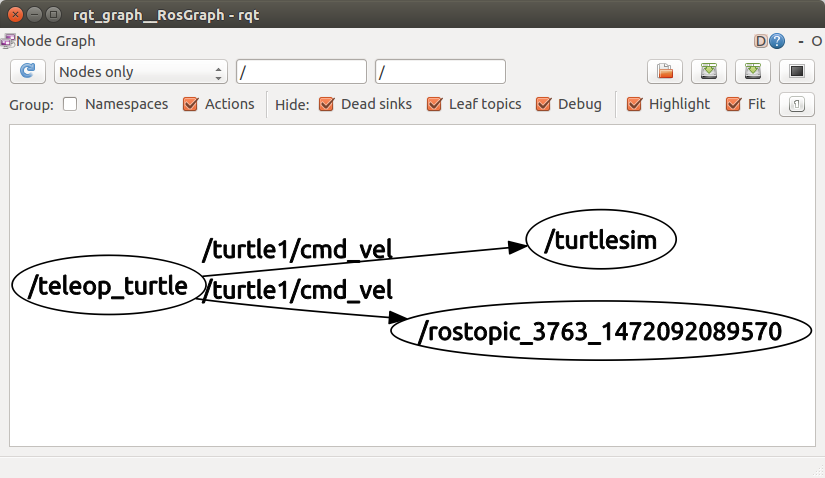Enable grouping by Namespaces
The width and height of the screenshot is (825, 478).
tap(70, 104)
